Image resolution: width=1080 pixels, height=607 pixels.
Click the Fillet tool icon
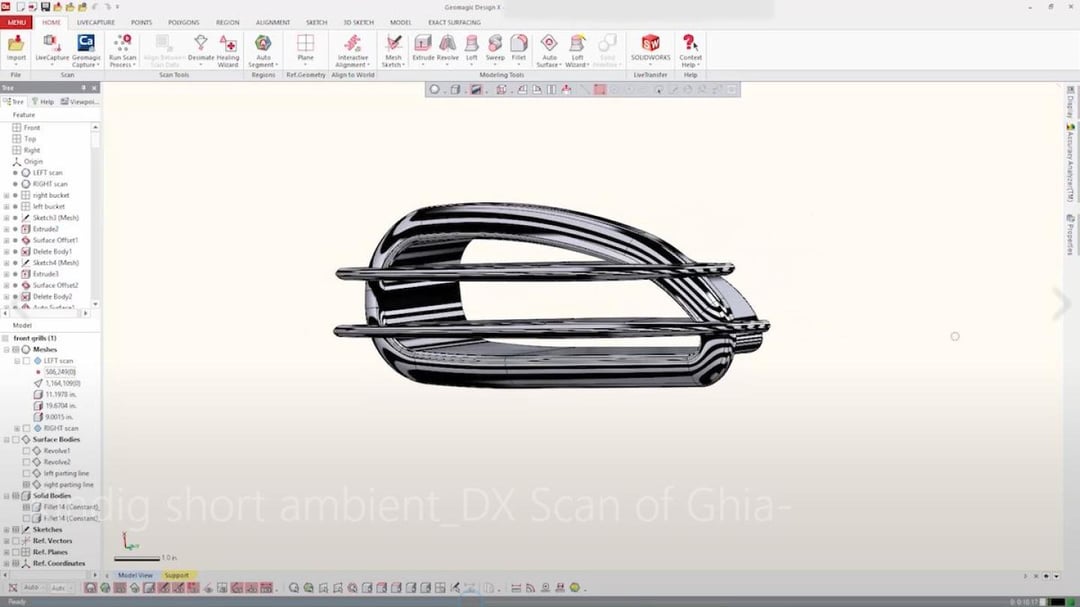[x=519, y=44]
